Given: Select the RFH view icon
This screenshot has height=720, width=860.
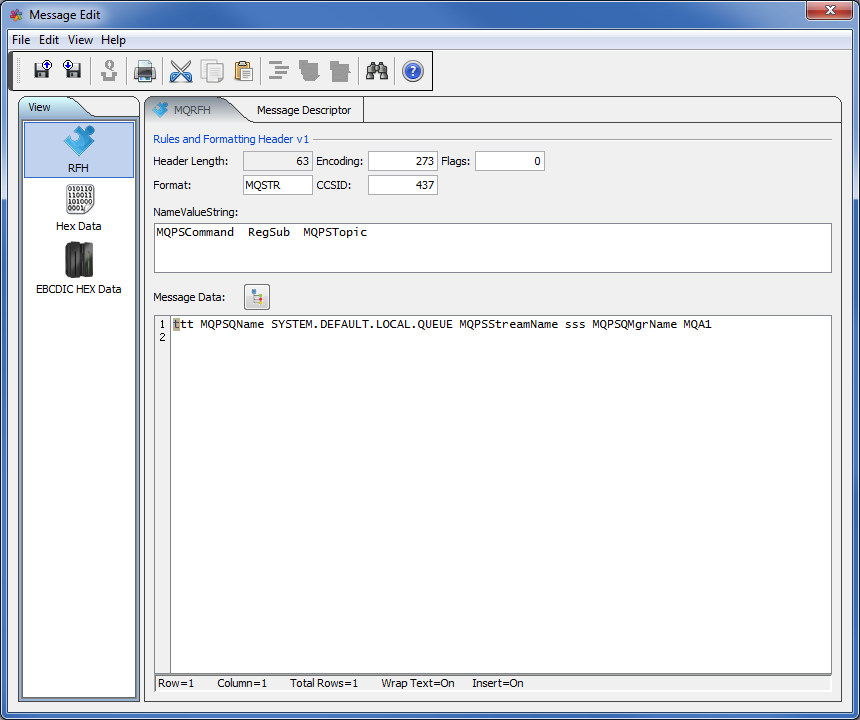Looking at the screenshot, I should (x=79, y=149).
